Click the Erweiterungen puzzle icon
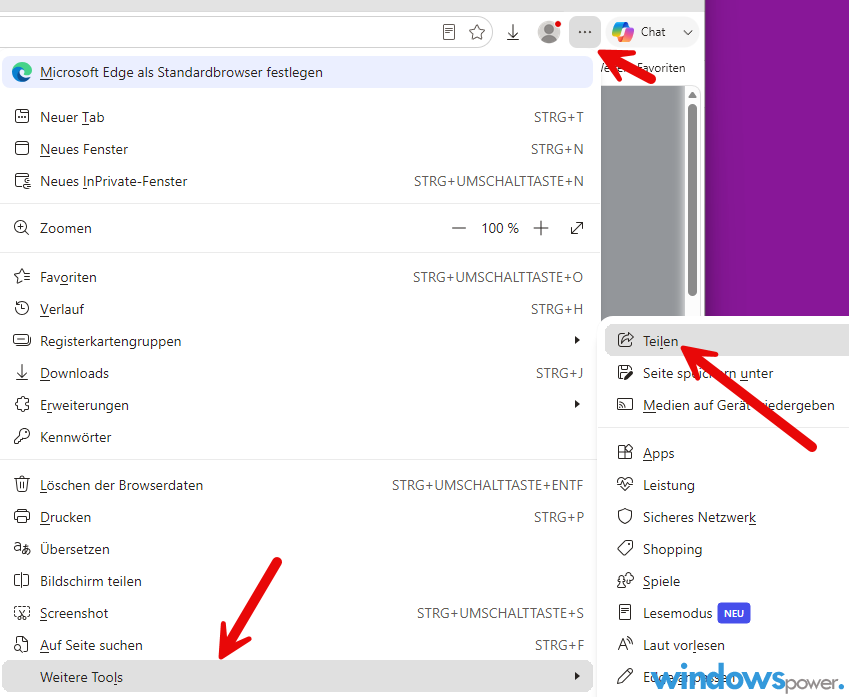The height and width of the screenshot is (697, 849). coord(22,404)
